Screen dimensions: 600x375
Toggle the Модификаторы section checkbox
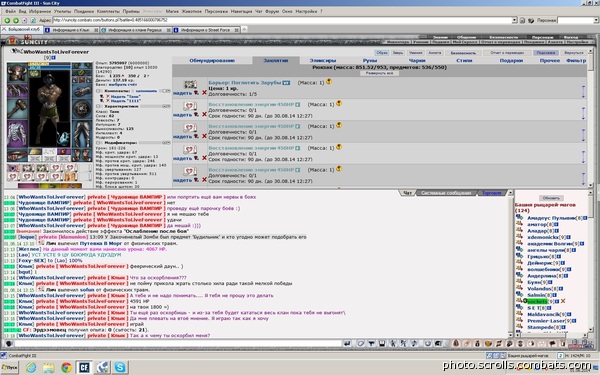99,143
